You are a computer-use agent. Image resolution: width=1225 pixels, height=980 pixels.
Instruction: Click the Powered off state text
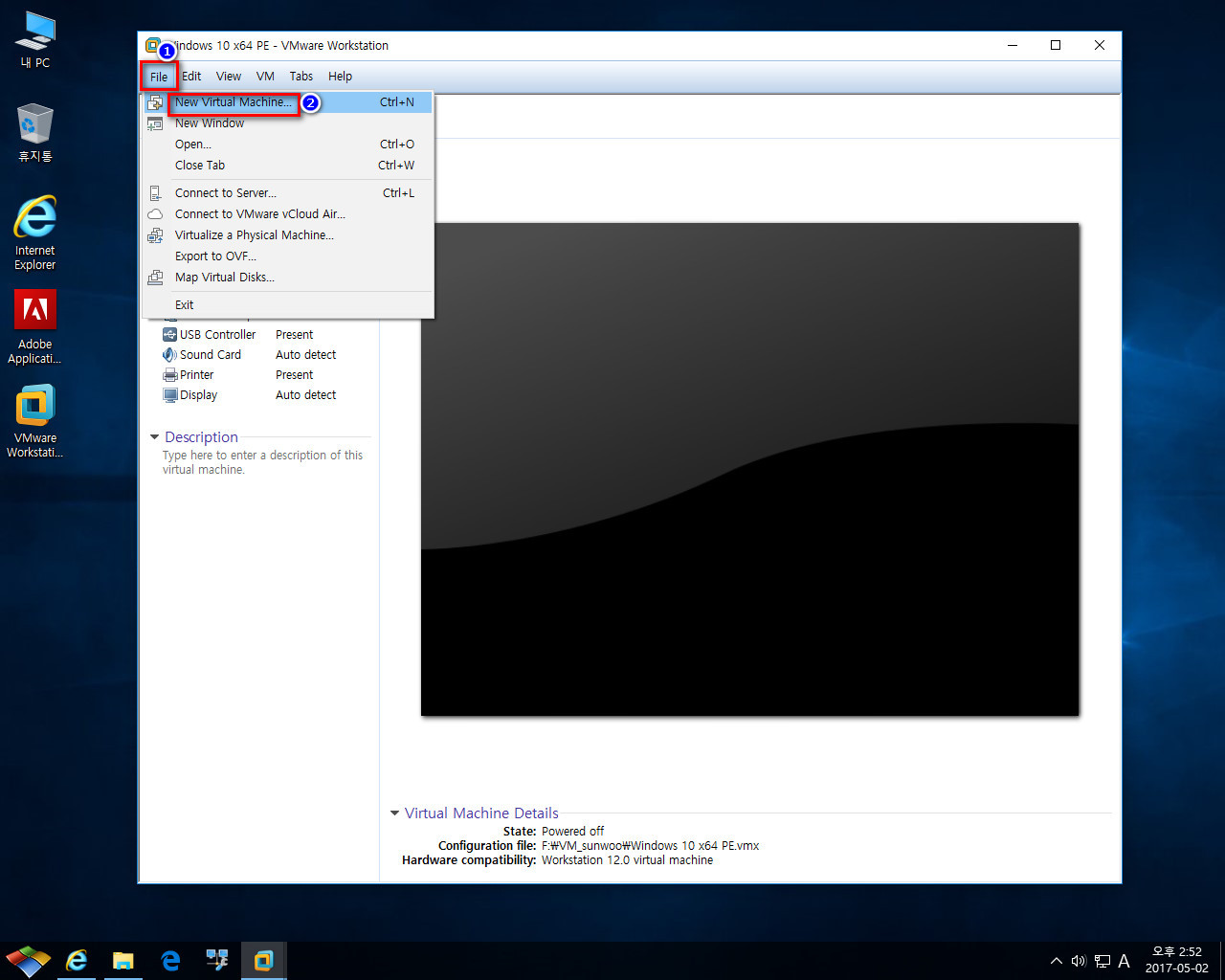[572, 832]
